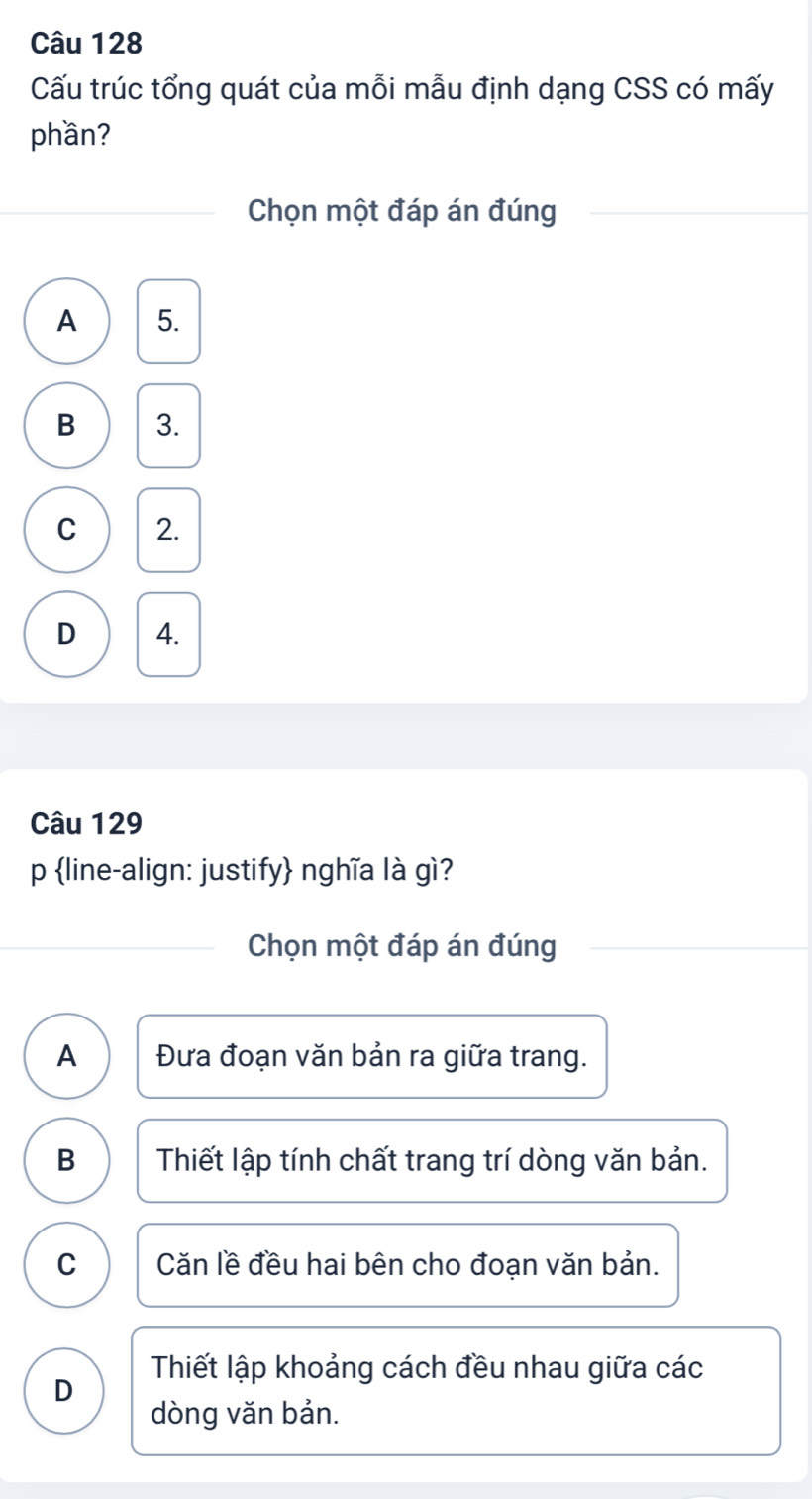The width and height of the screenshot is (812, 1499).
Task: Click the answer box labeled "3."
Action: point(168,425)
